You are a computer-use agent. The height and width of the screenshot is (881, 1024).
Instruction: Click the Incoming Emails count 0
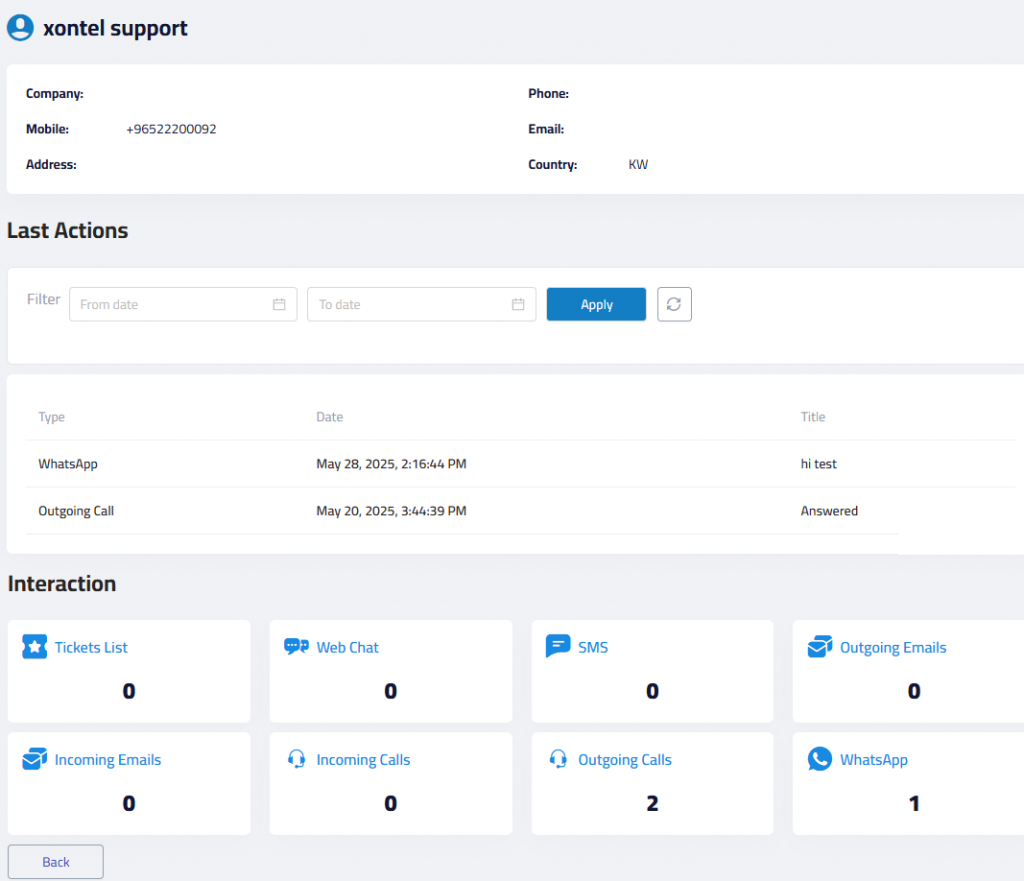[x=129, y=803]
